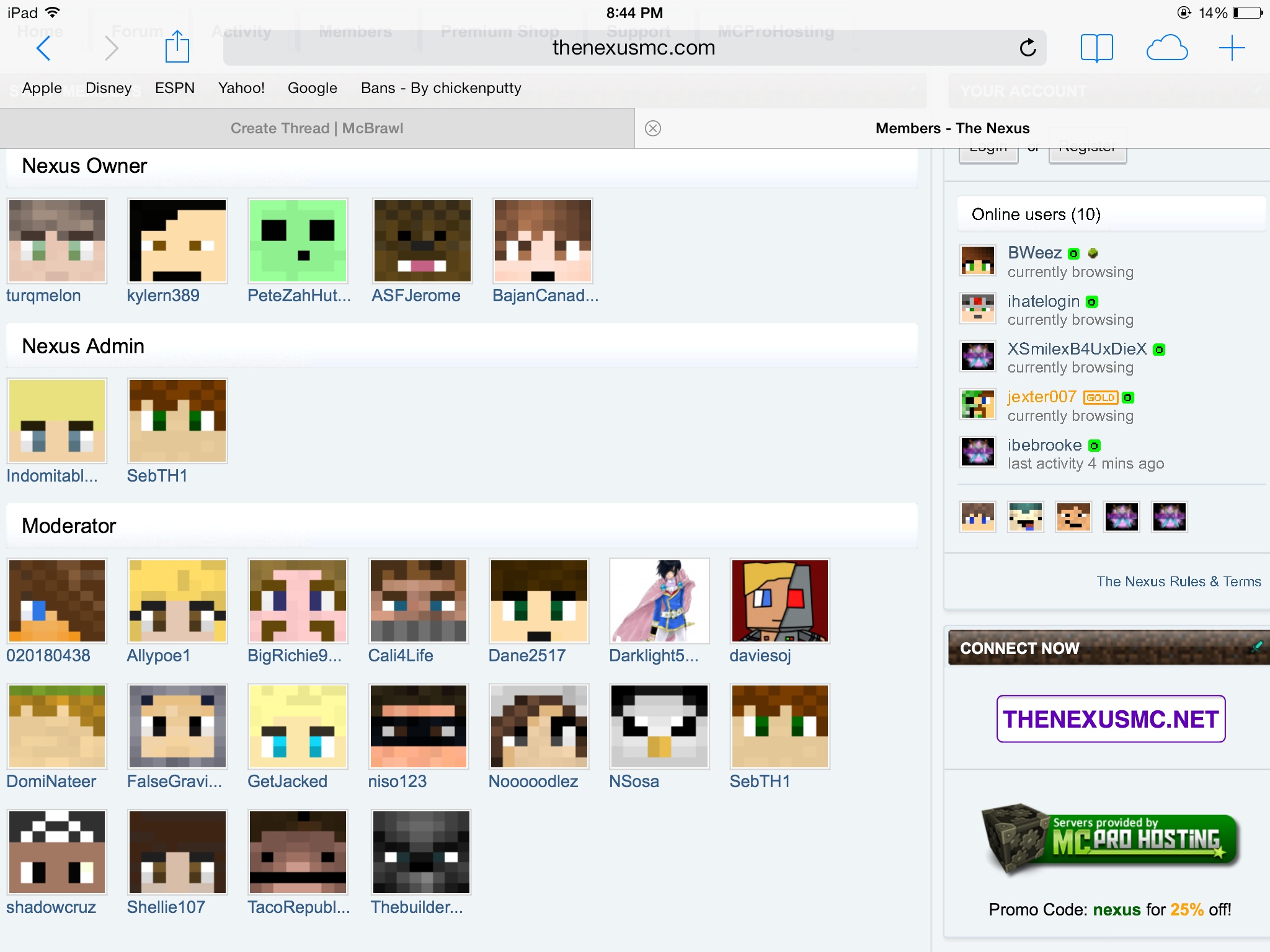Open the BajanCanad... profile link

pyautogui.click(x=545, y=296)
